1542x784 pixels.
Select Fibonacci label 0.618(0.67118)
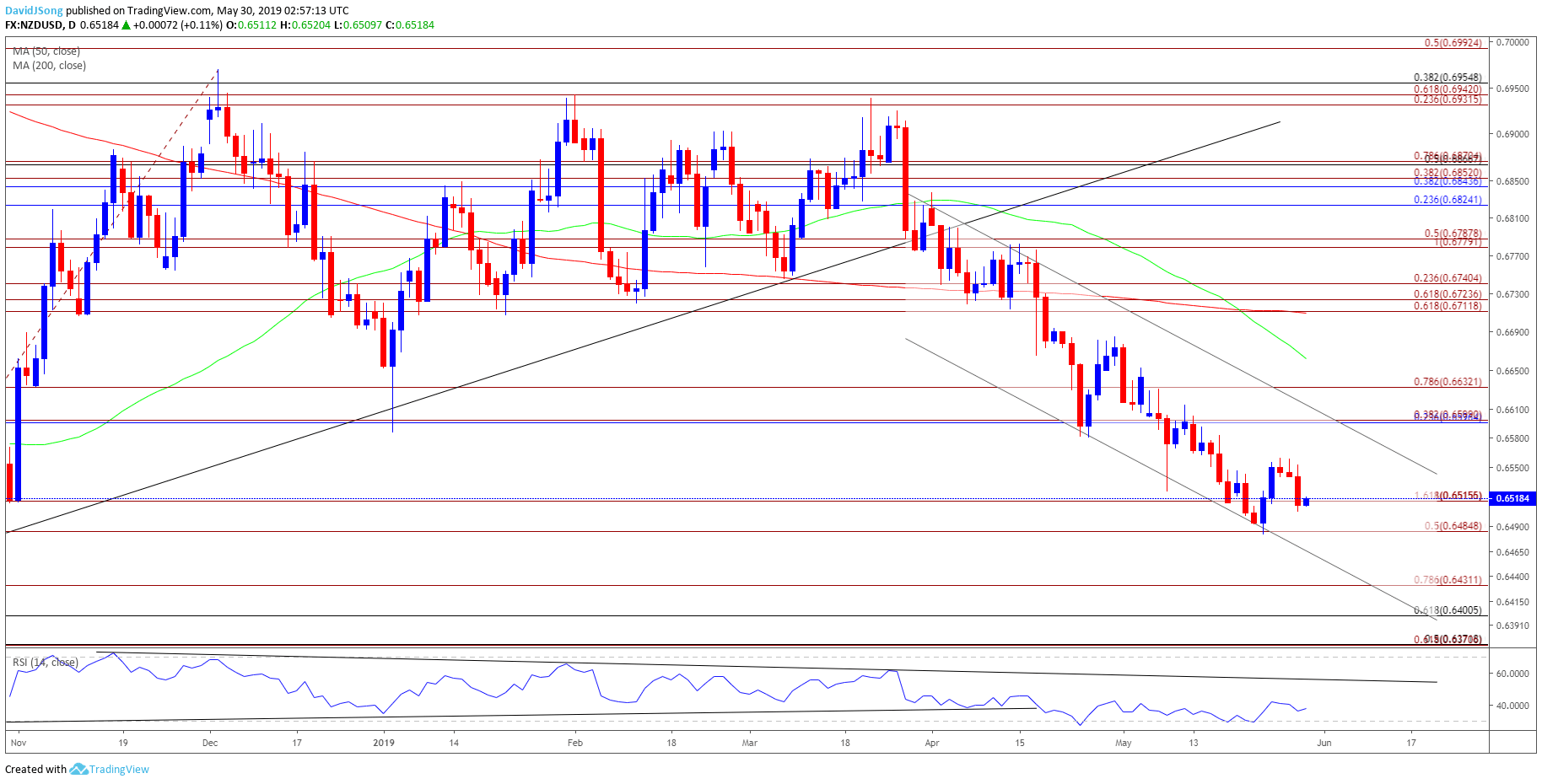[1448, 306]
